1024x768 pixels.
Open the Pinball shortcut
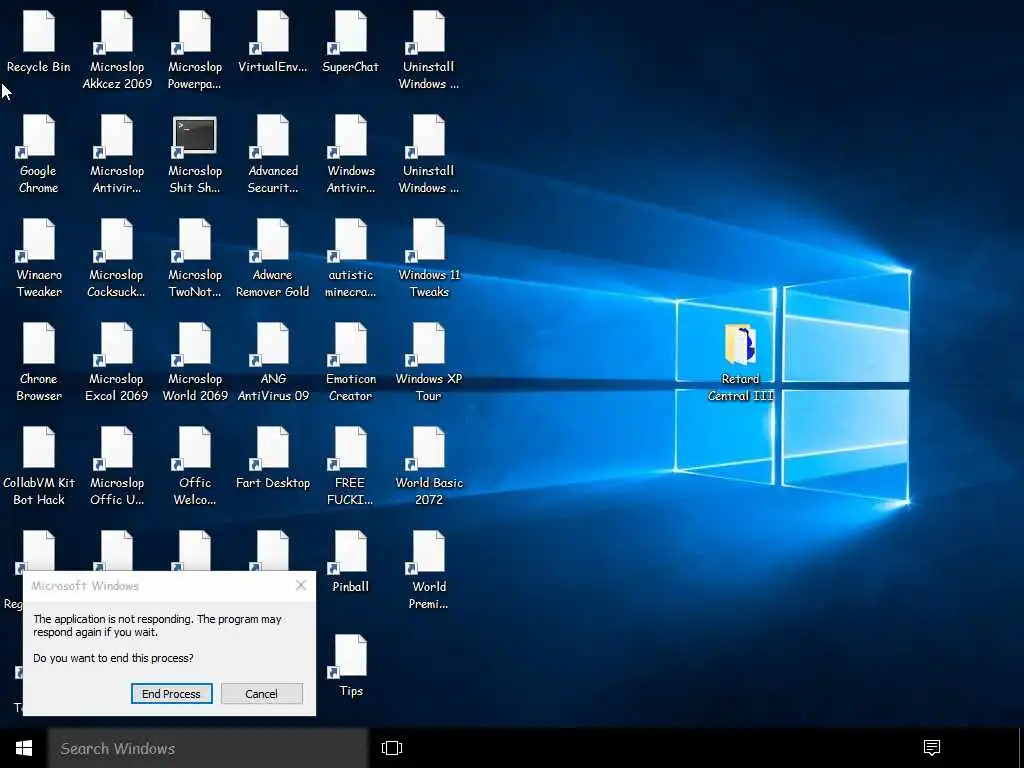(350, 562)
